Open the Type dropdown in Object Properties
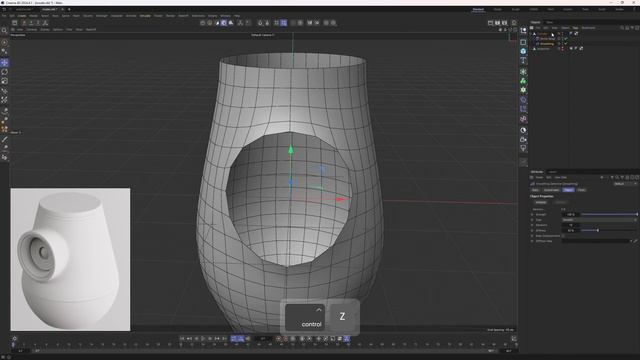 pyautogui.click(x=599, y=220)
